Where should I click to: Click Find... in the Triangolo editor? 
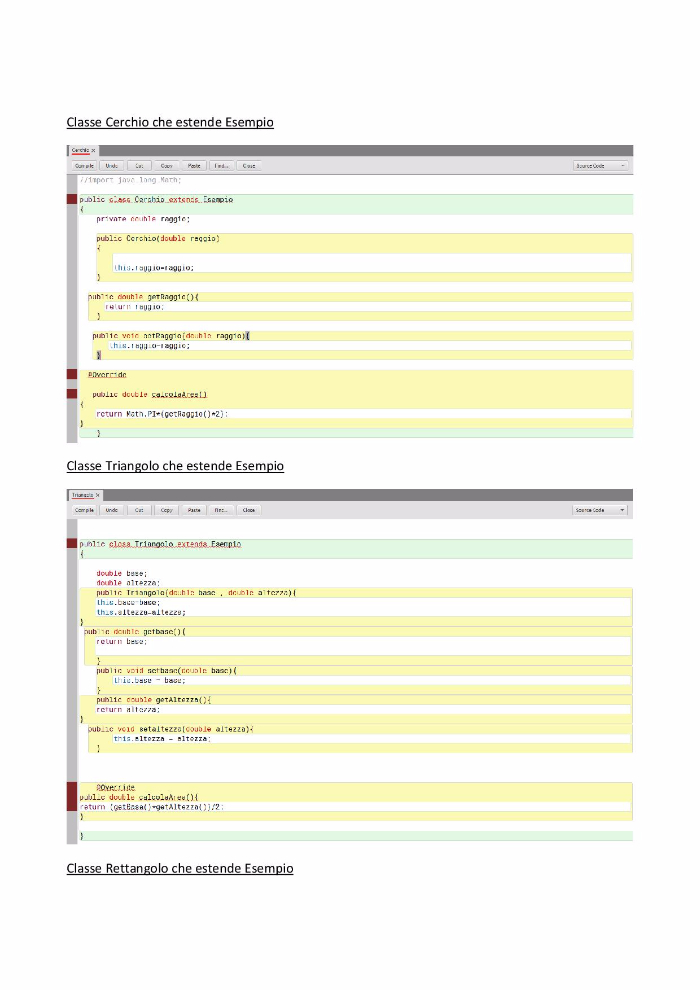(221, 510)
